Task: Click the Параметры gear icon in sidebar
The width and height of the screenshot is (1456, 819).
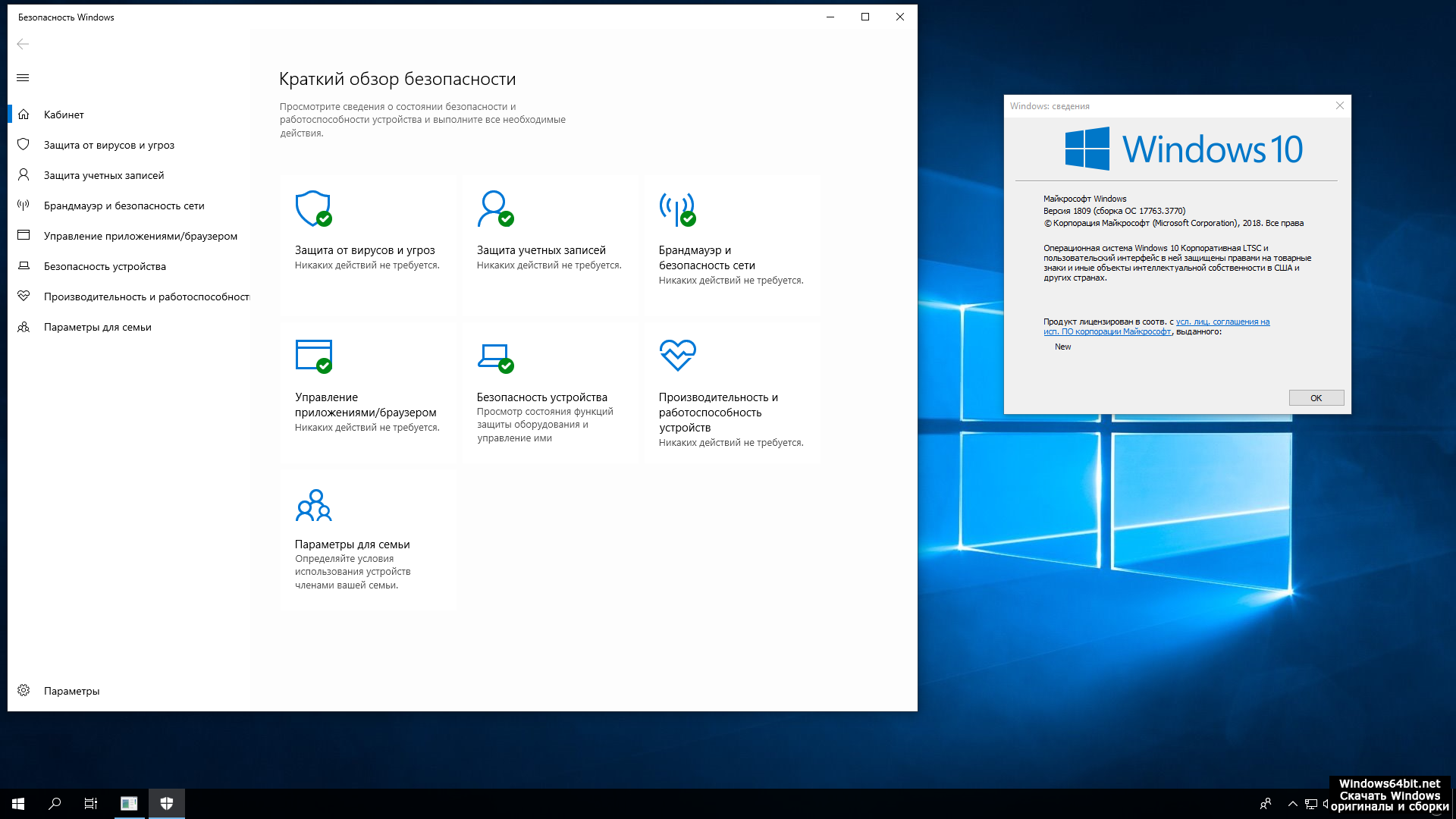Action: (24, 690)
